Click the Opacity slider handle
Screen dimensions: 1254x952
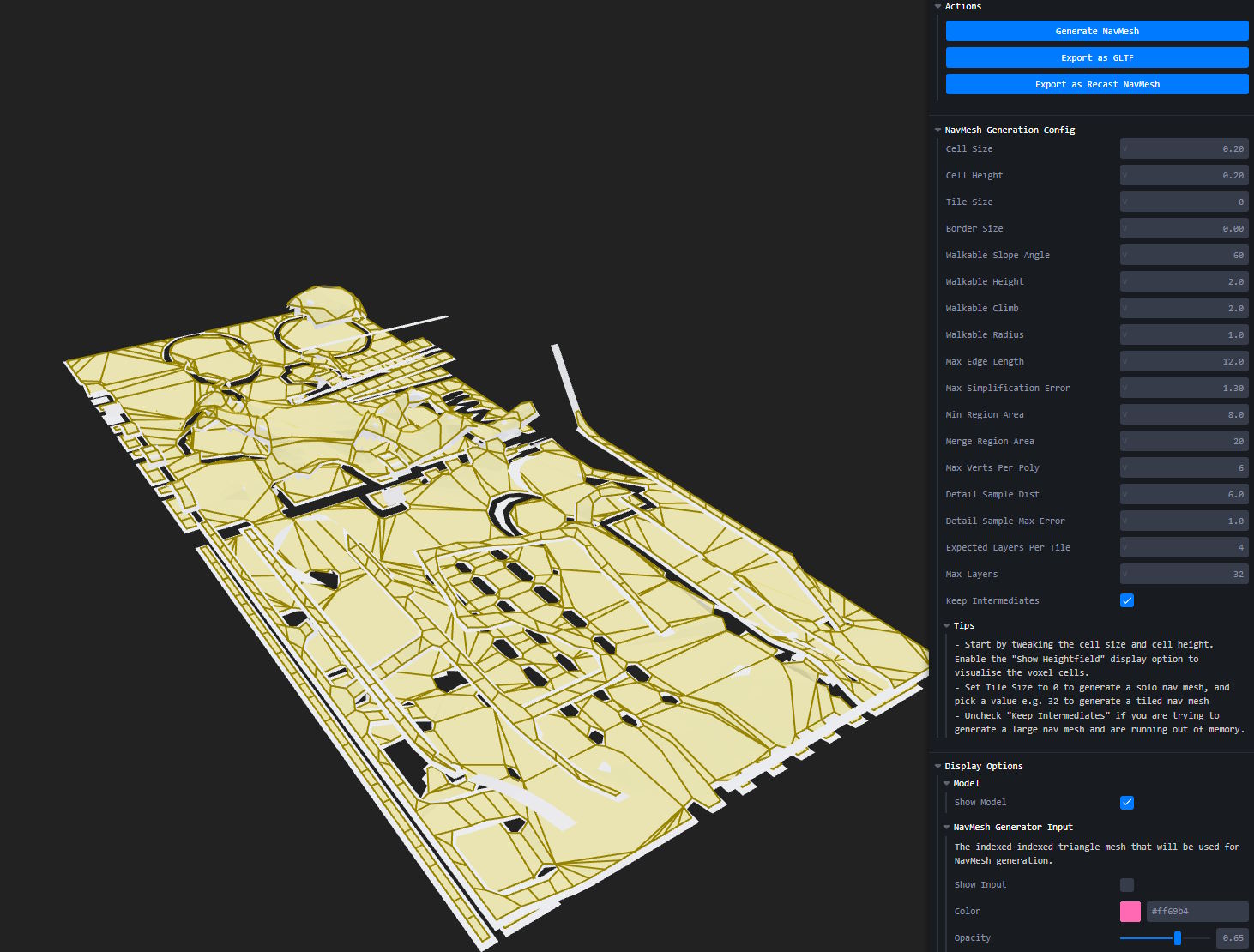(x=1178, y=938)
